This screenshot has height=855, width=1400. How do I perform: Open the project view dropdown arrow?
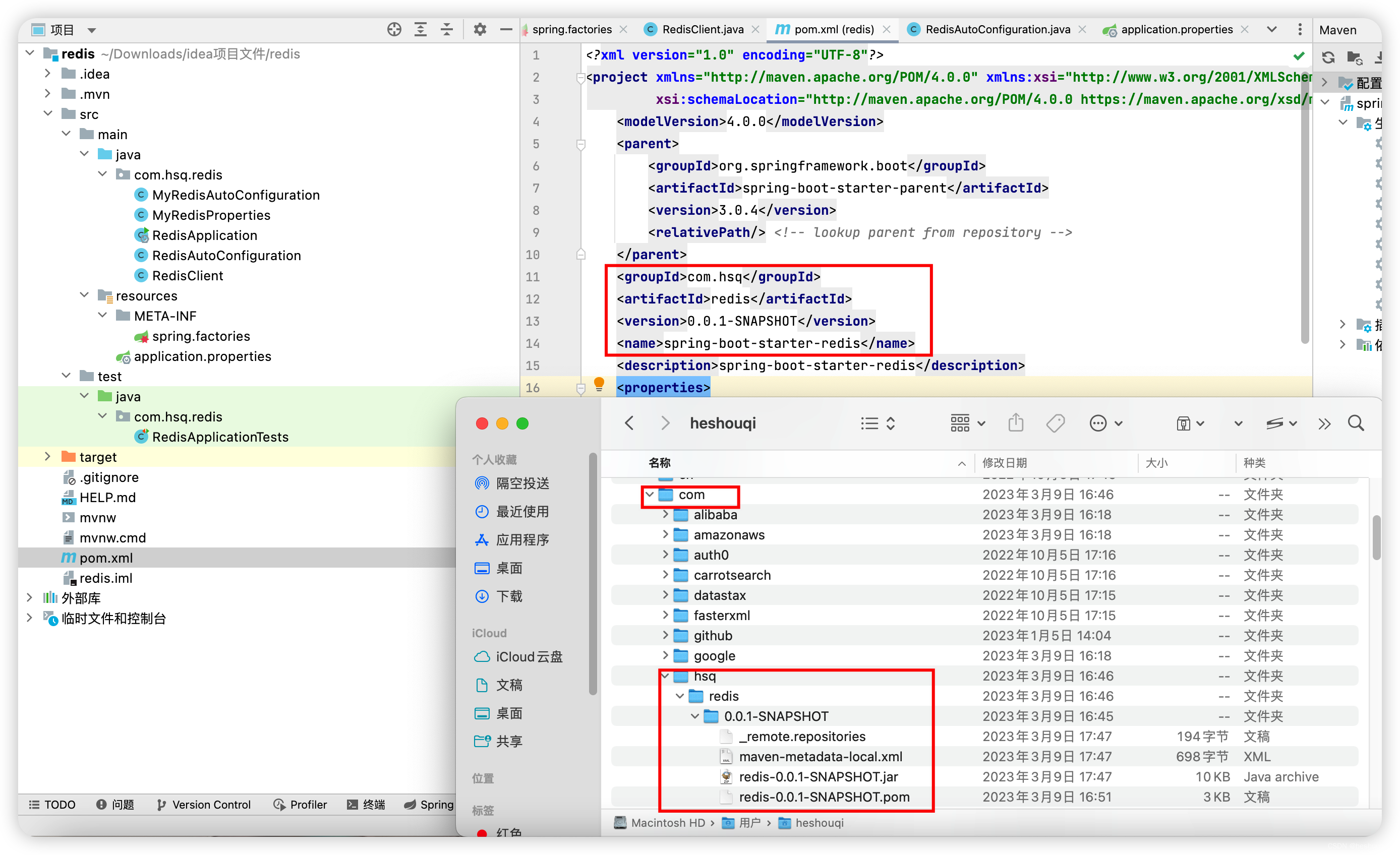pyautogui.click(x=91, y=30)
